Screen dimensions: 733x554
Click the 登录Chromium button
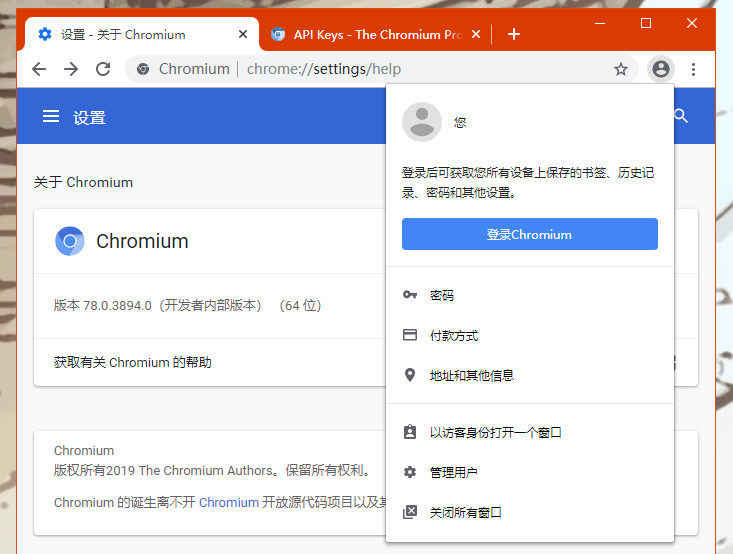(x=529, y=234)
